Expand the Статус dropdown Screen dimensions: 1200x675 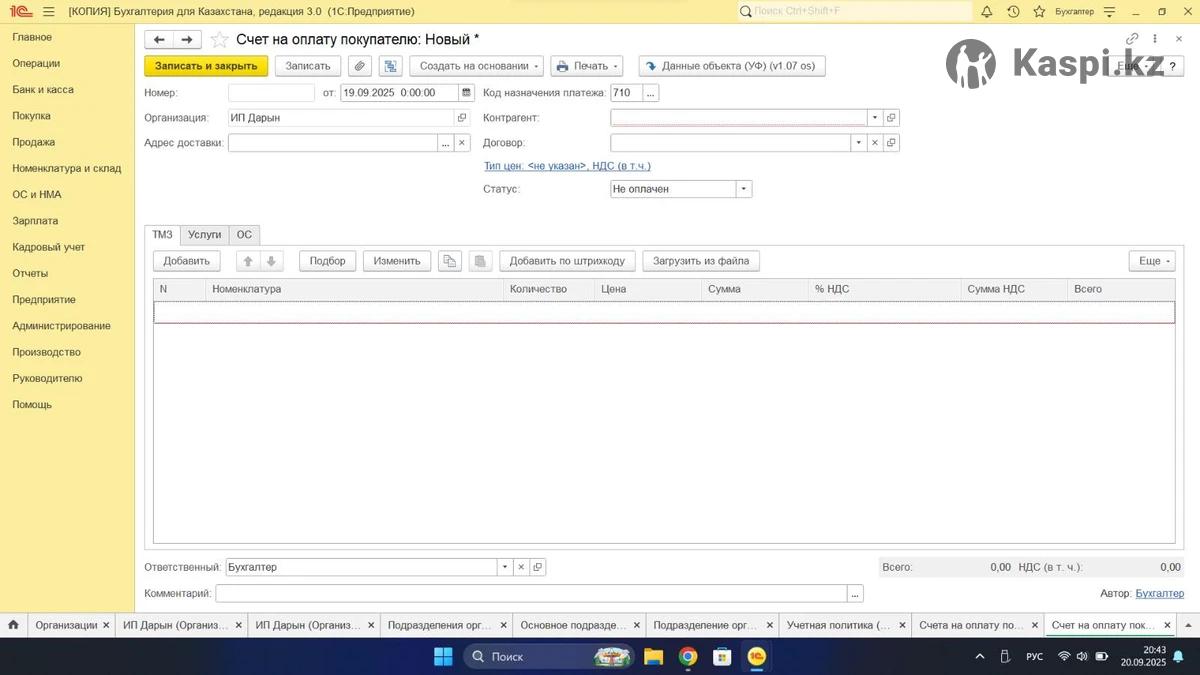click(743, 189)
